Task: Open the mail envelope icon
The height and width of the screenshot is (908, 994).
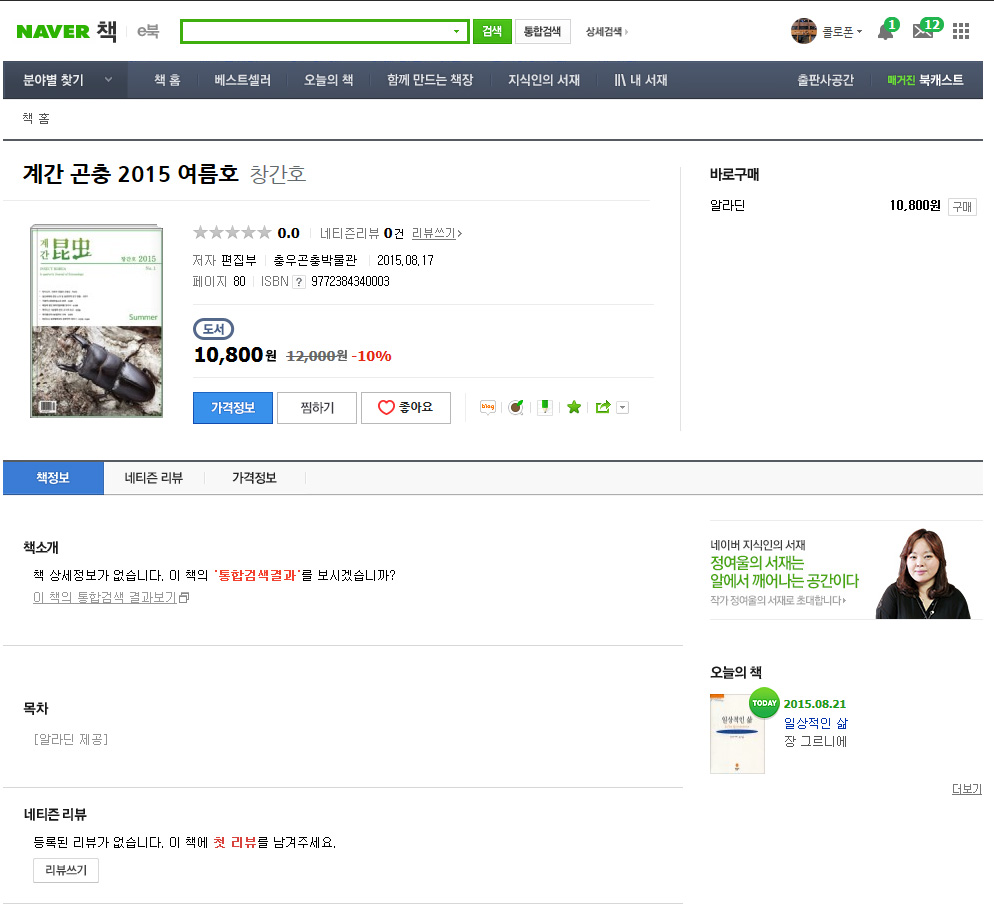Action: click(923, 31)
